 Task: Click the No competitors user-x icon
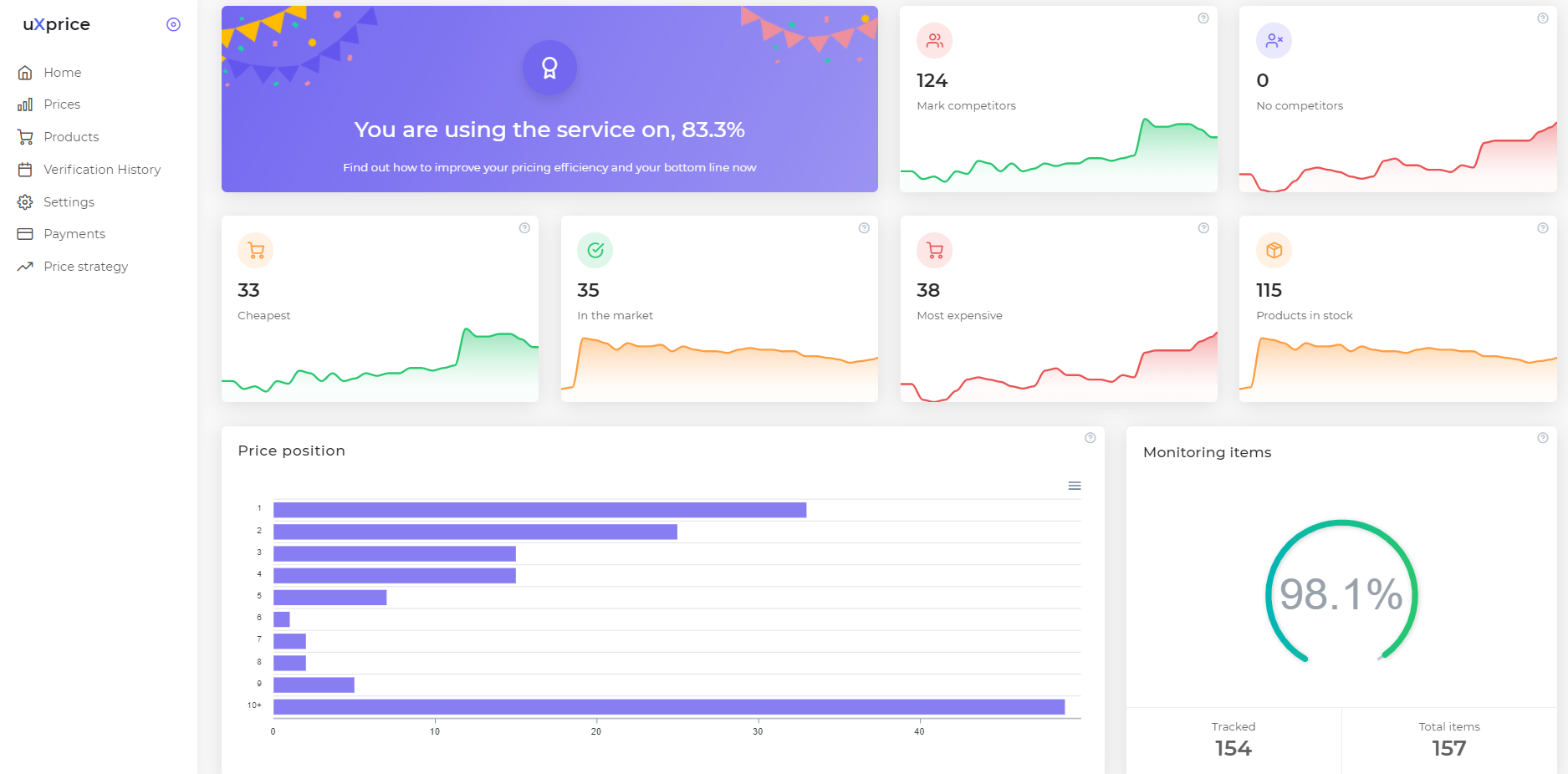point(1274,40)
